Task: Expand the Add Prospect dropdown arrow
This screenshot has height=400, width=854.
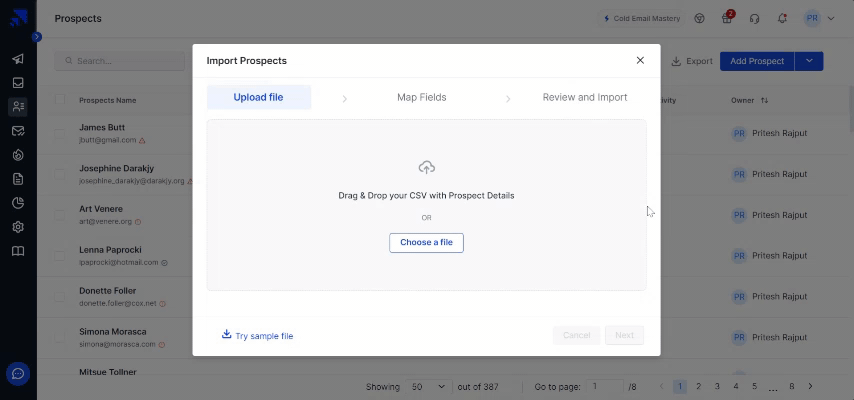Action: point(809,61)
